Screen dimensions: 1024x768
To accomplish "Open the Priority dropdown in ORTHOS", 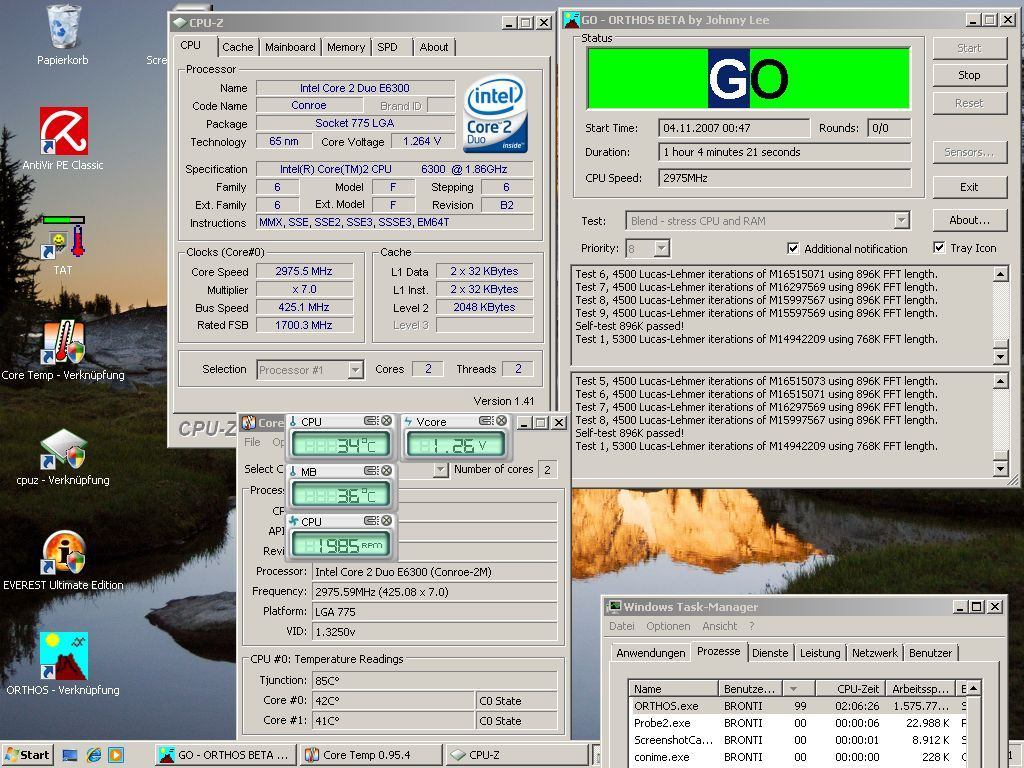I will coord(662,248).
